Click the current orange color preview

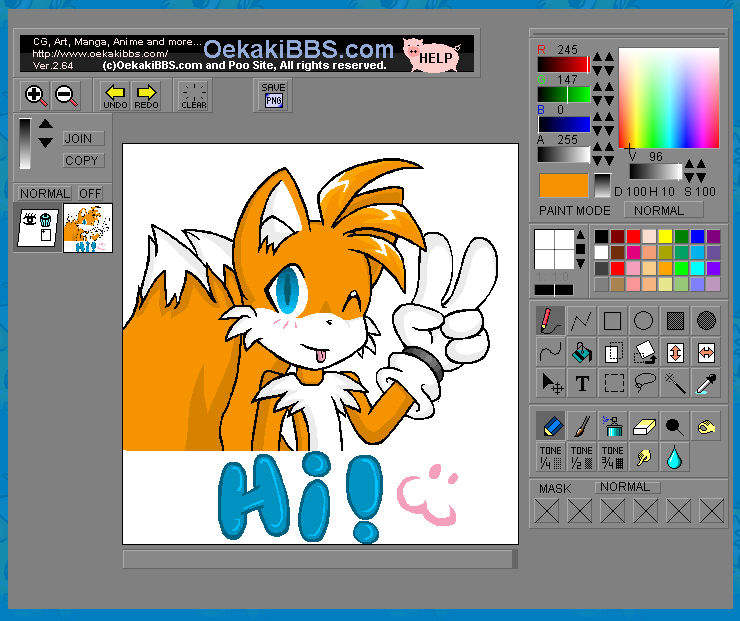563,185
